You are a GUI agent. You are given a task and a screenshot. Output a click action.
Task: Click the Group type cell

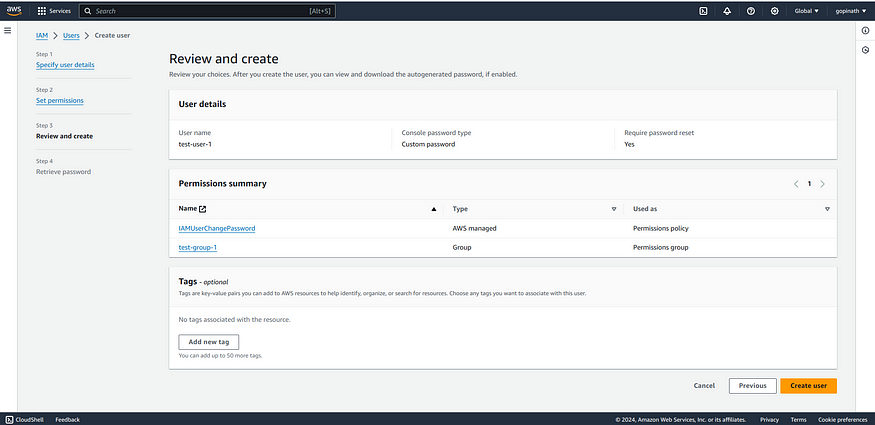461,247
